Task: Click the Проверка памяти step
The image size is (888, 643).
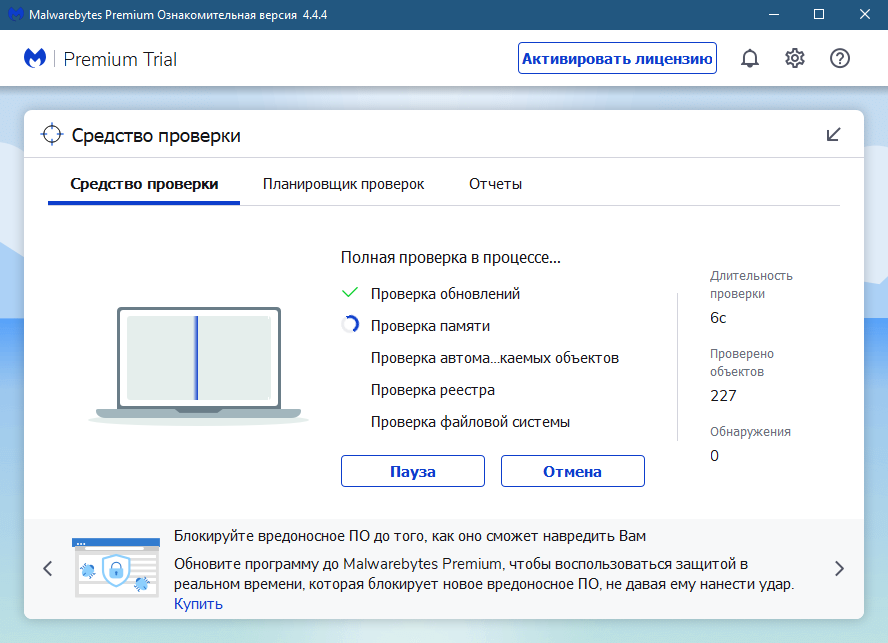Action: (x=430, y=326)
